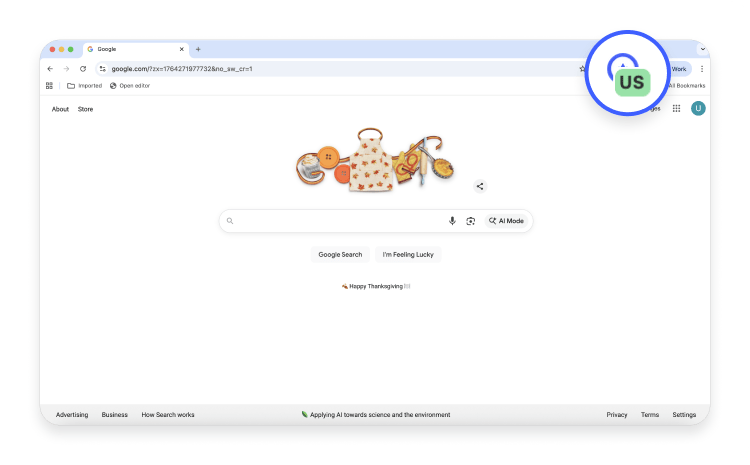Select the Google tab
The image size is (750, 465).
coord(136,49)
